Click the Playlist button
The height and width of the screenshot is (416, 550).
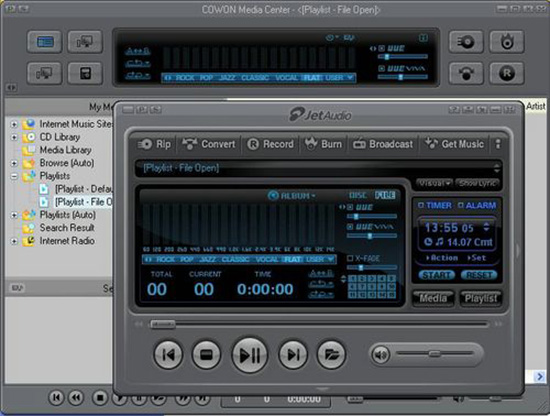481,298
